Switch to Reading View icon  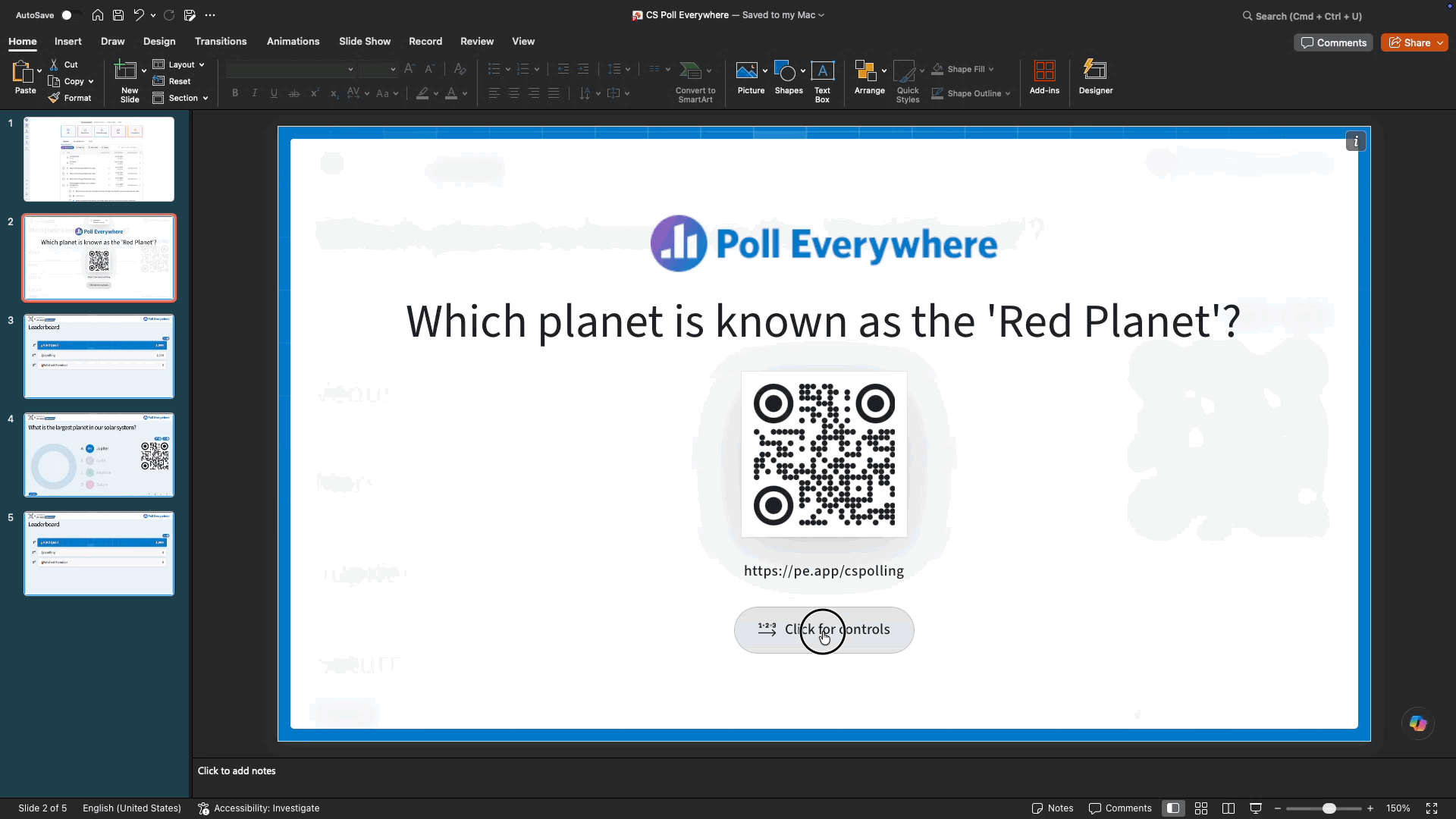click(x=1228, y=808)
